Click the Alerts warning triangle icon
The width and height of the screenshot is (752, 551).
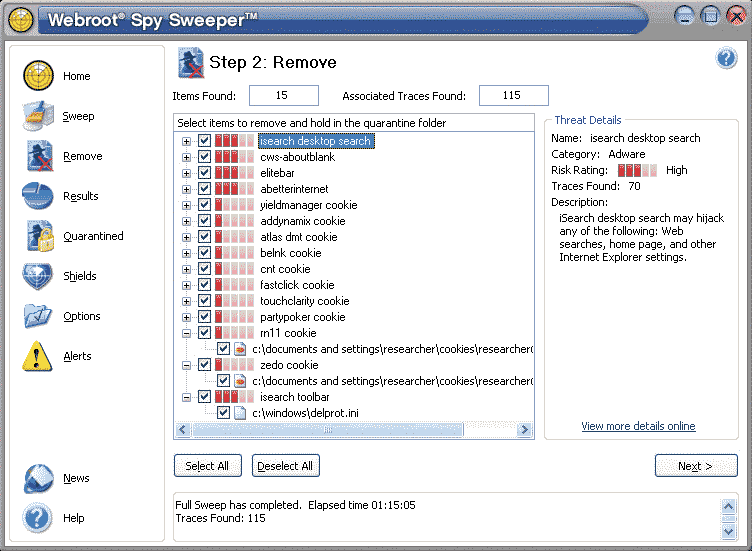point(37,356)
